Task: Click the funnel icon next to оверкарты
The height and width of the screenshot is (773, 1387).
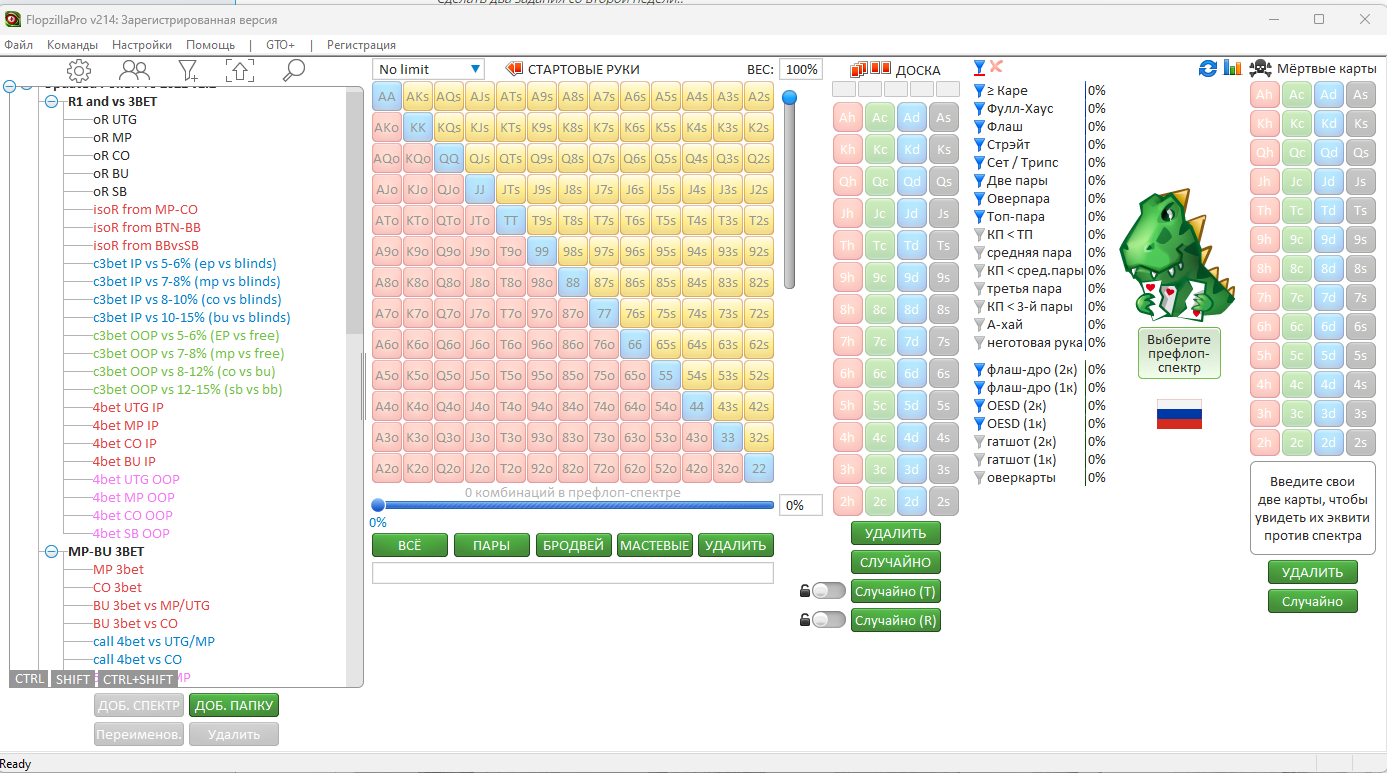Action: coord(979,477)
